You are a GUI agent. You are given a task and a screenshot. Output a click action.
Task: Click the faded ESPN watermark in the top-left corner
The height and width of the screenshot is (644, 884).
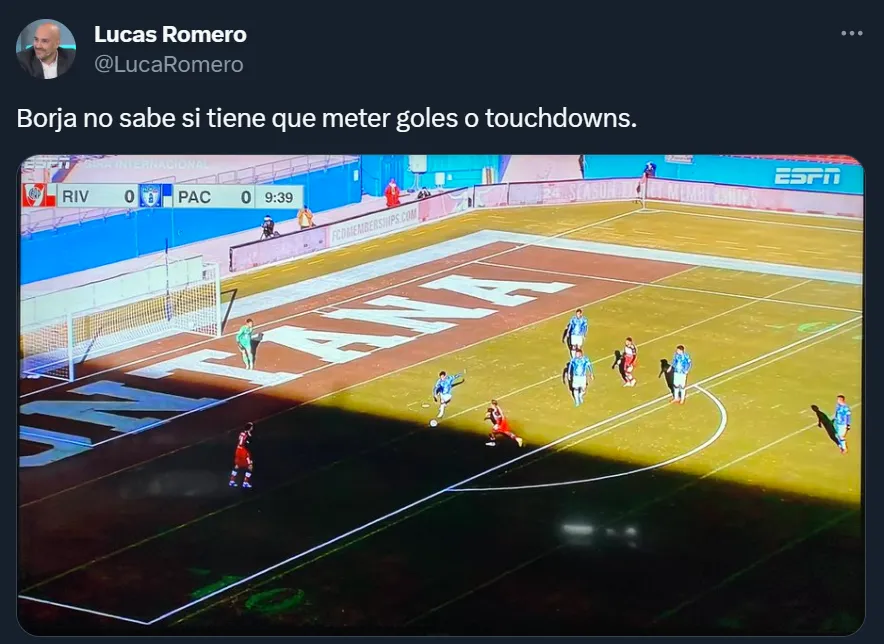click(x=45, y=163)
